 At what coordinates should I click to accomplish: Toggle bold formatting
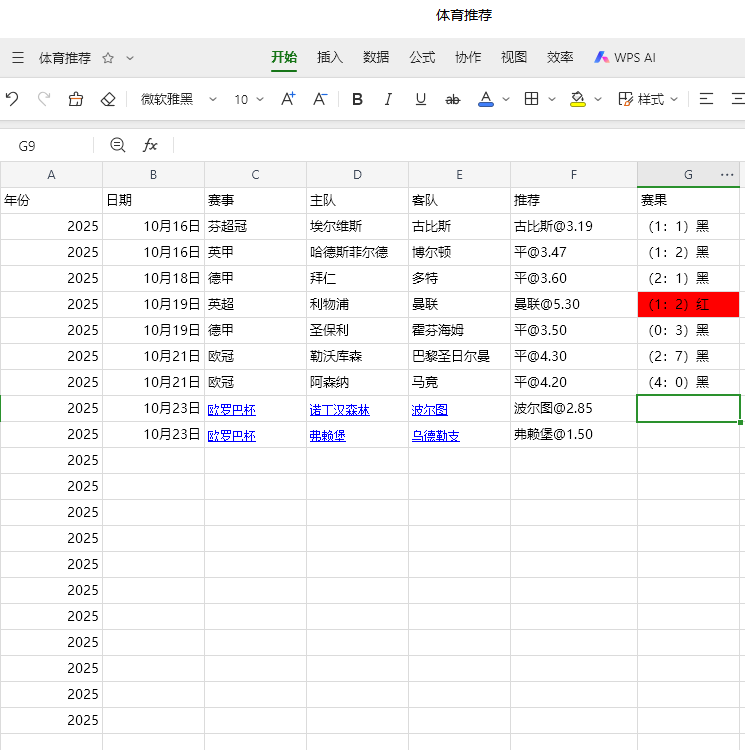pyautogui.click(x=358, y=99)
